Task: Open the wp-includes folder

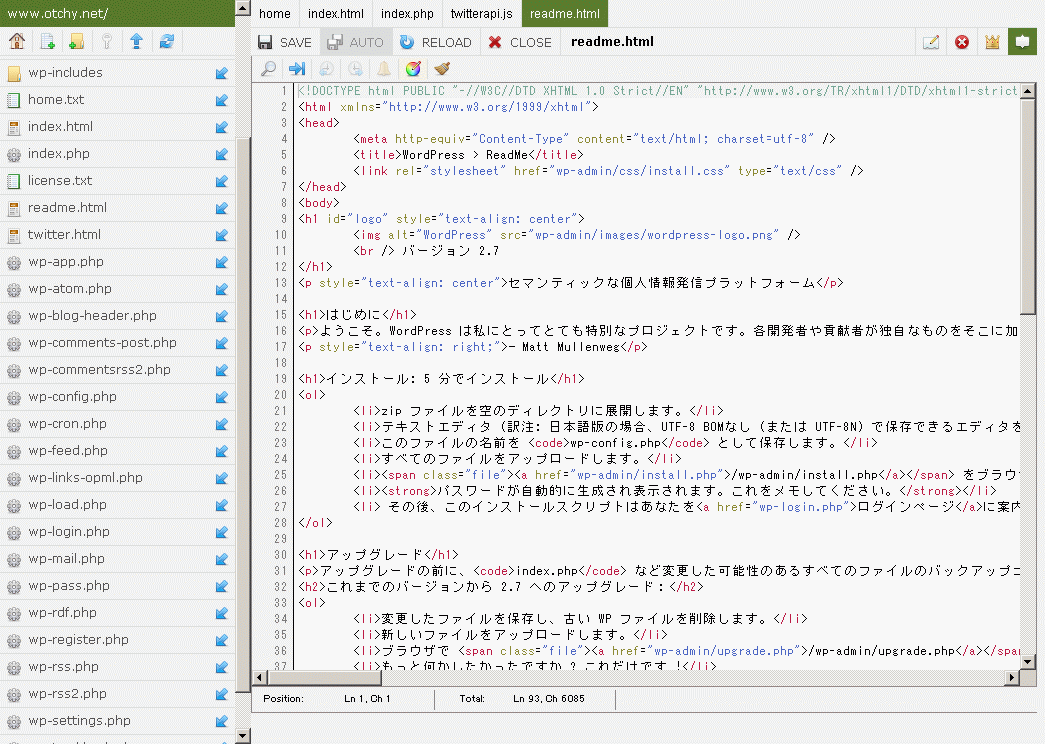Action: pos(65,73)
